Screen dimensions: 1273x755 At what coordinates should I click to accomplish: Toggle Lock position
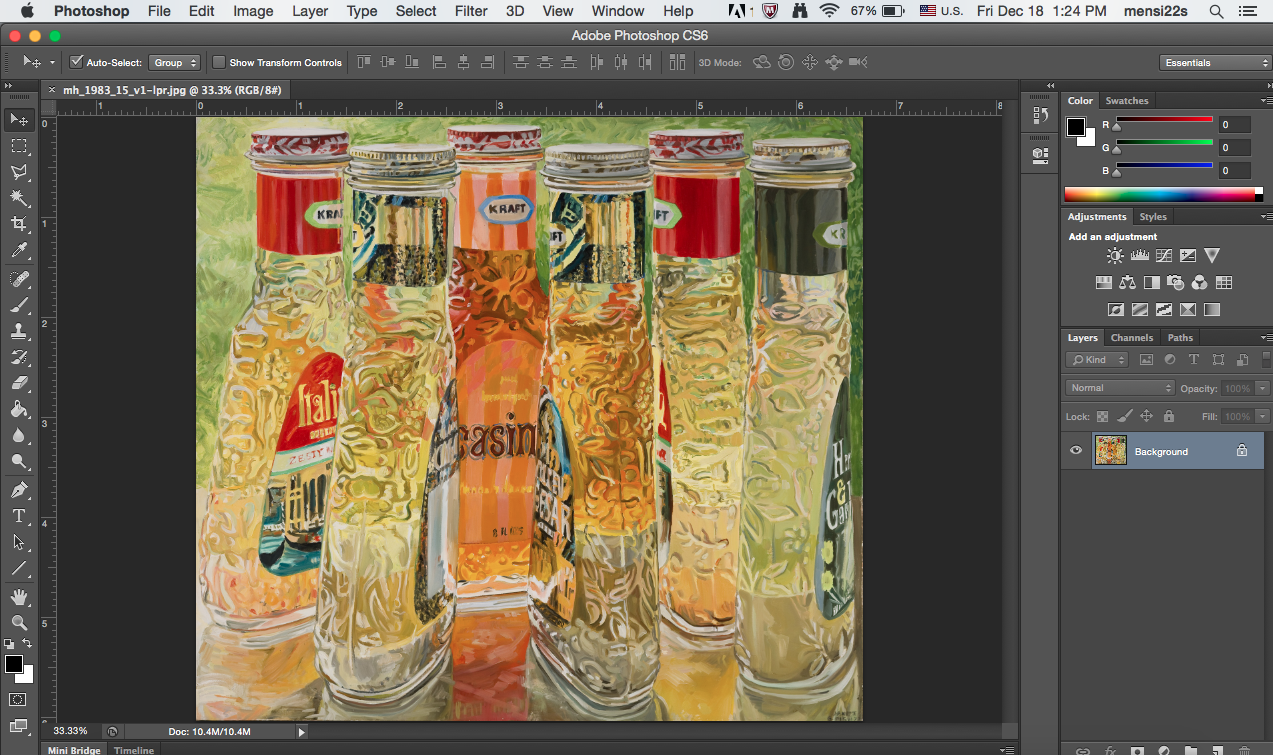1147,416
